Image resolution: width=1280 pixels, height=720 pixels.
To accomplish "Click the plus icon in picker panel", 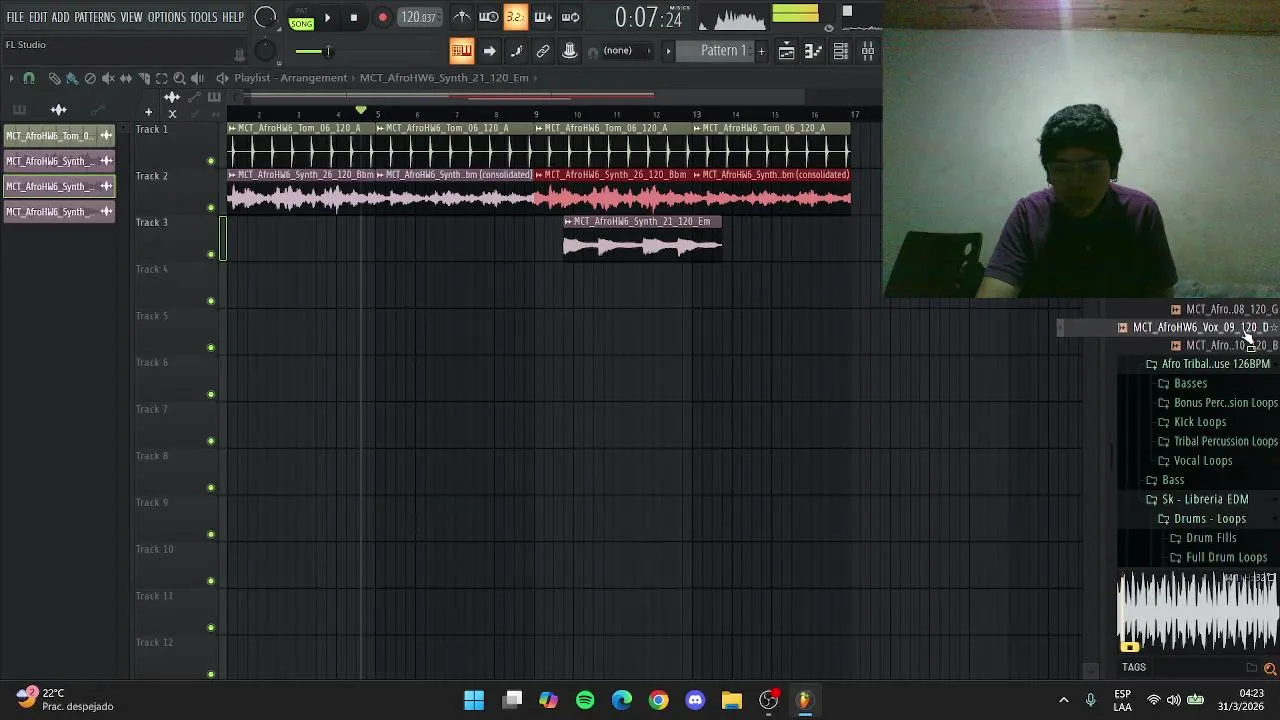I will (148, 112).
